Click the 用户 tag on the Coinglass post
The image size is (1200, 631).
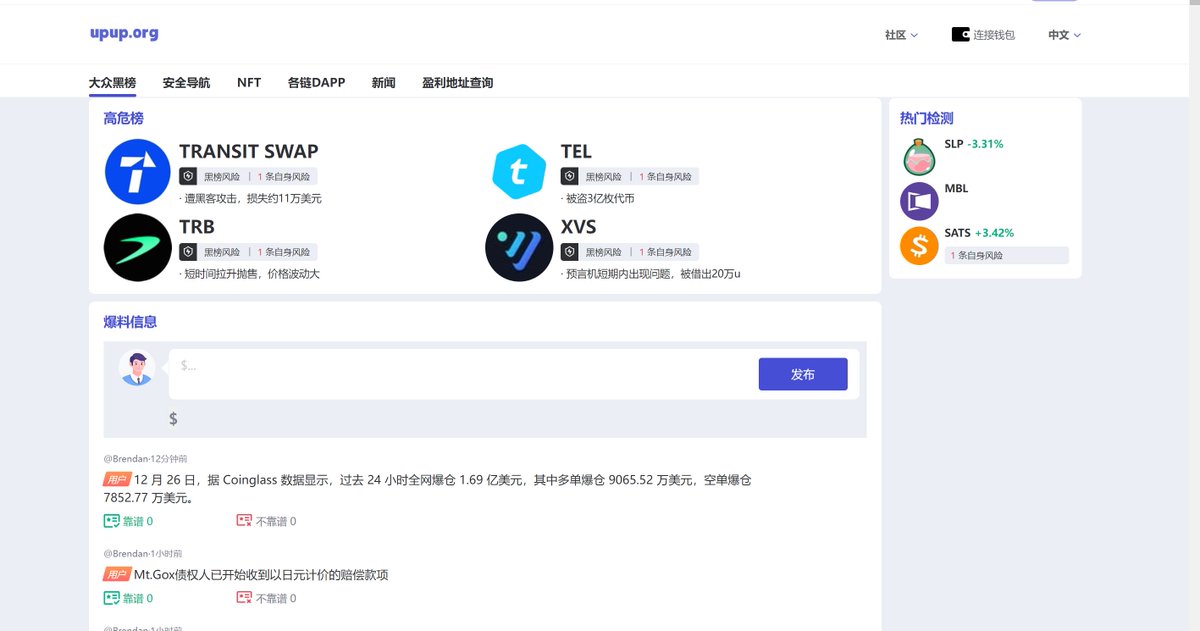point(117,479)
